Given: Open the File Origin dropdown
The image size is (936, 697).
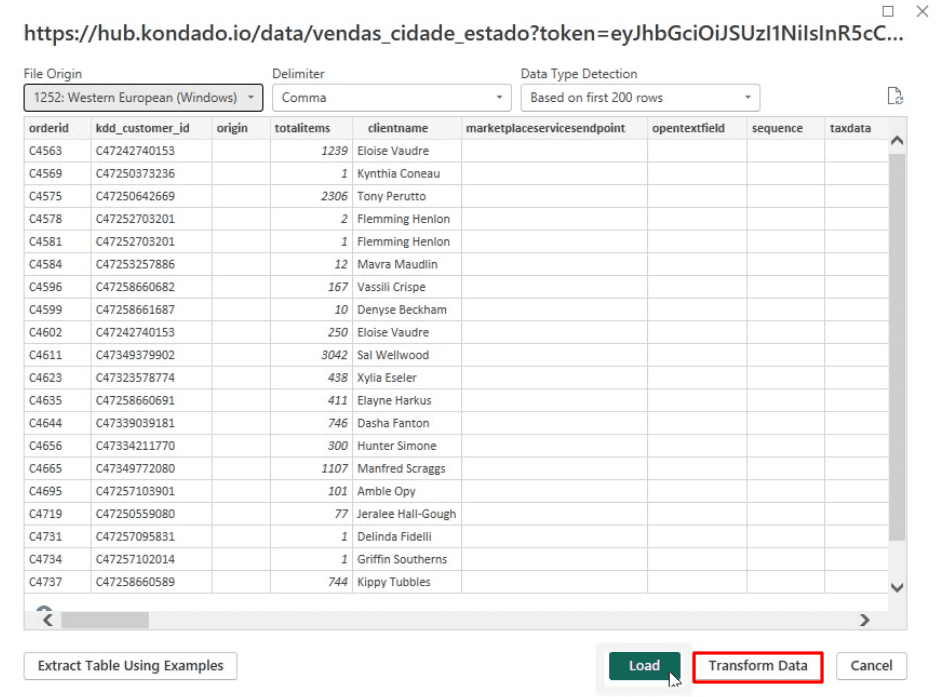Looking at the screenshot, I should click(142, 98).
